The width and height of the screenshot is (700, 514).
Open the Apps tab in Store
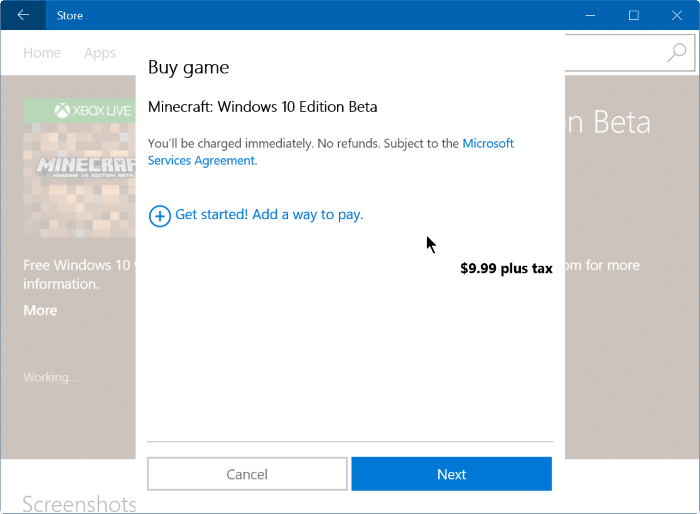[100, 53]
